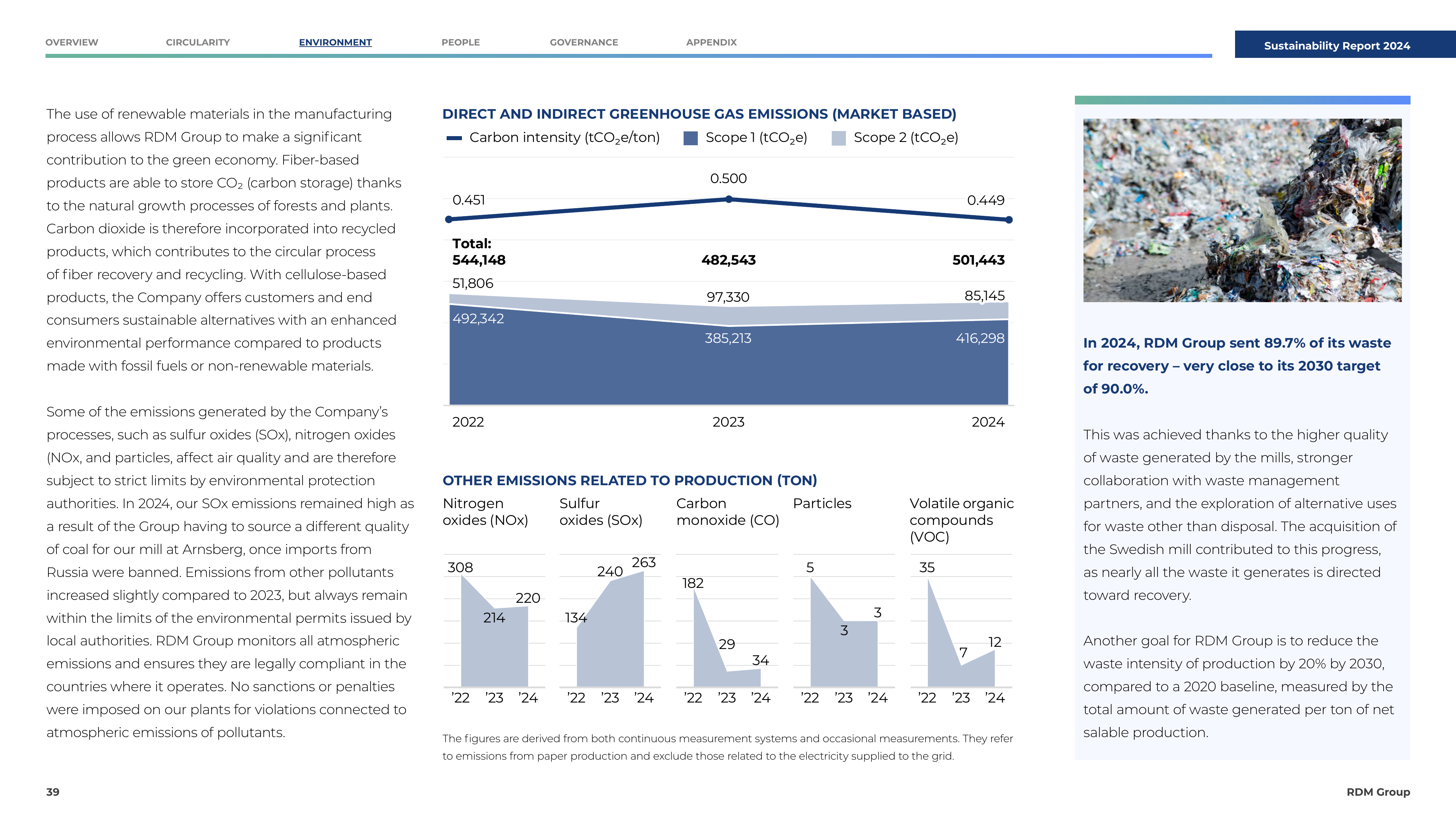Image resolution: width=1456 pixels, height=819 pixels.
Task: Open the OVERVIEW section tab
Action: tap(72, 42)
